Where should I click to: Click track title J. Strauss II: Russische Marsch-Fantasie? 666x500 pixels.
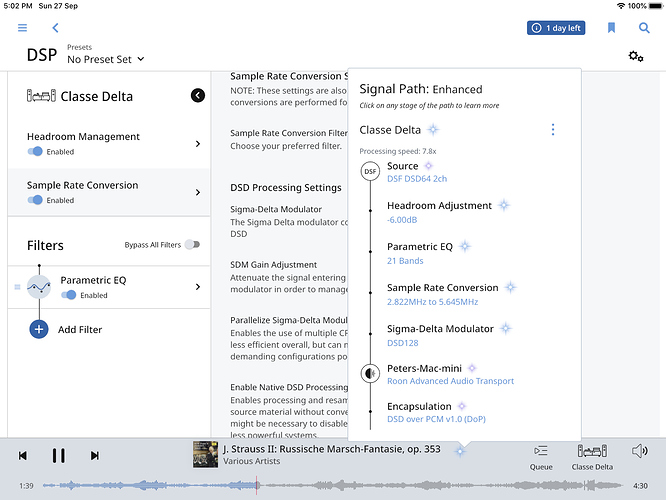tap(332, 449)
